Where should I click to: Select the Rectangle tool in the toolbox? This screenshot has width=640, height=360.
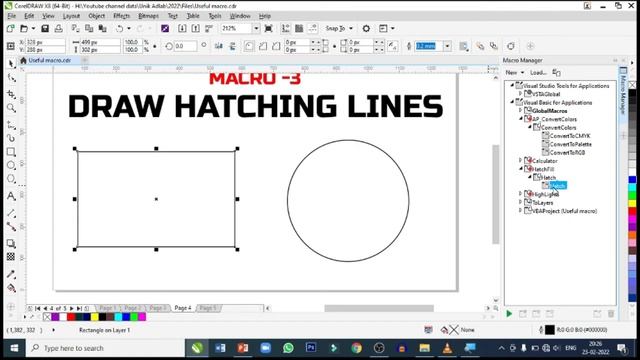coord(11,152)
